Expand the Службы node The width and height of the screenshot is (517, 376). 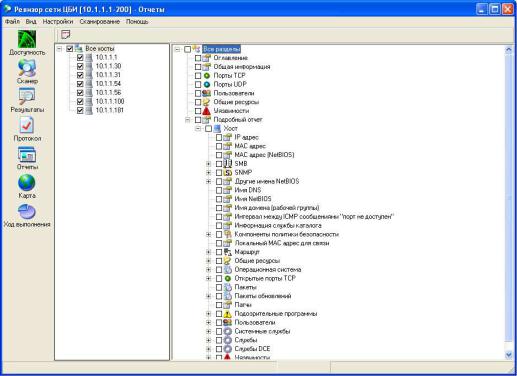pos(209,340)
